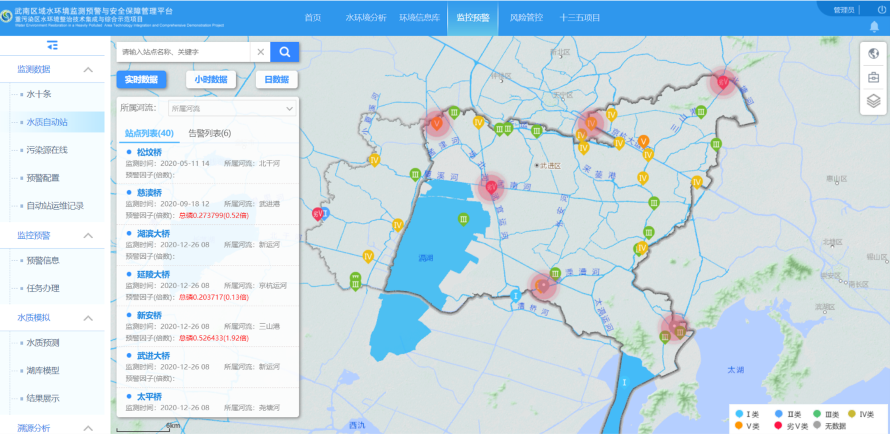
Task: Select the orange V marker near 京杭大运河
Action: point(643,141)
